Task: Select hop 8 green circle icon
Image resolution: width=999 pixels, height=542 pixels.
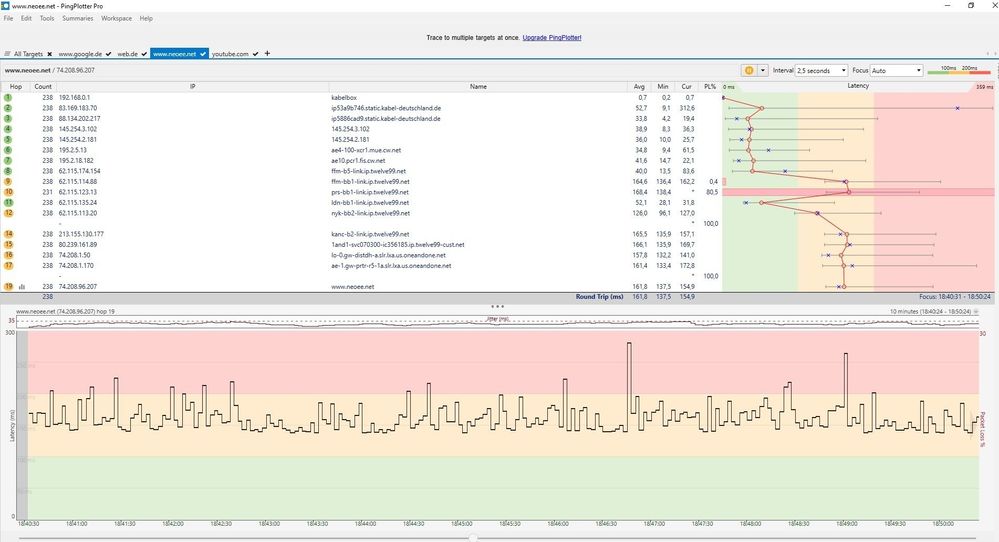Action: tap(8, 171)
